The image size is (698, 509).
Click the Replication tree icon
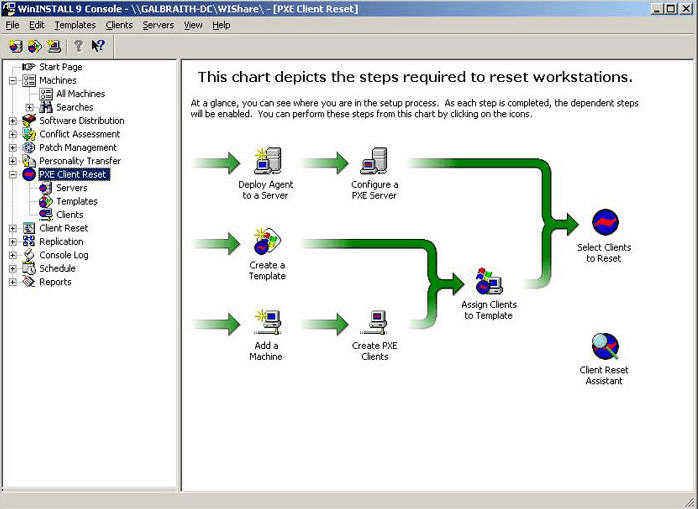tap(29, 241)
